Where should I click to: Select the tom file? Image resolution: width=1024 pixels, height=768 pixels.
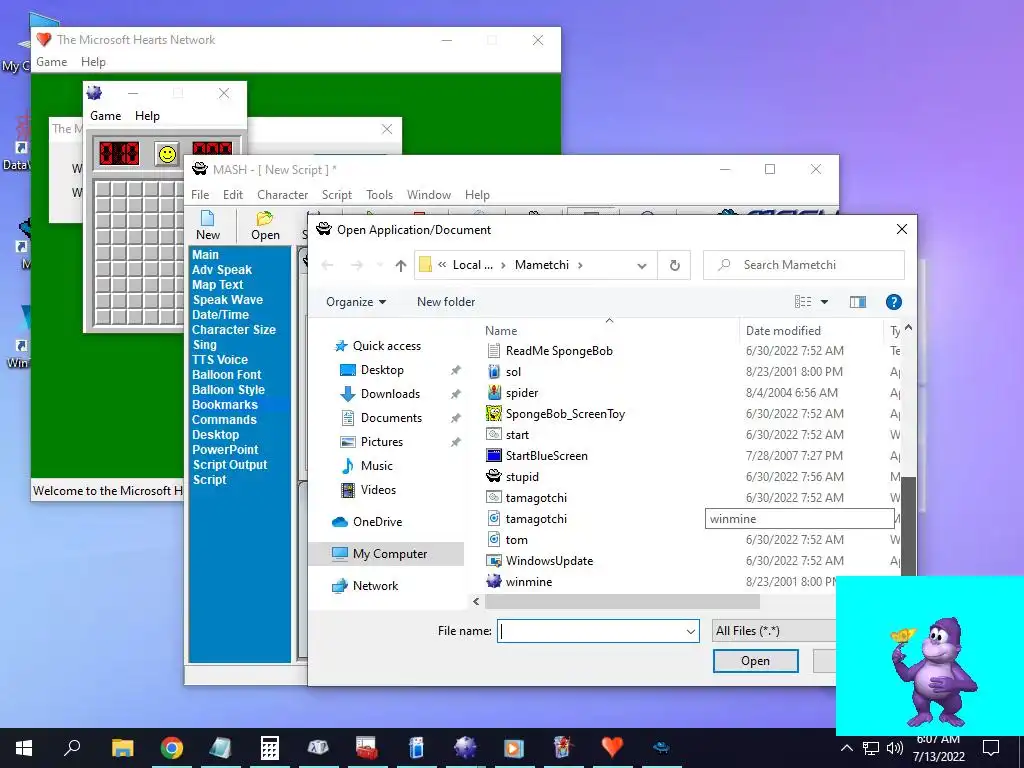[516, 540]
